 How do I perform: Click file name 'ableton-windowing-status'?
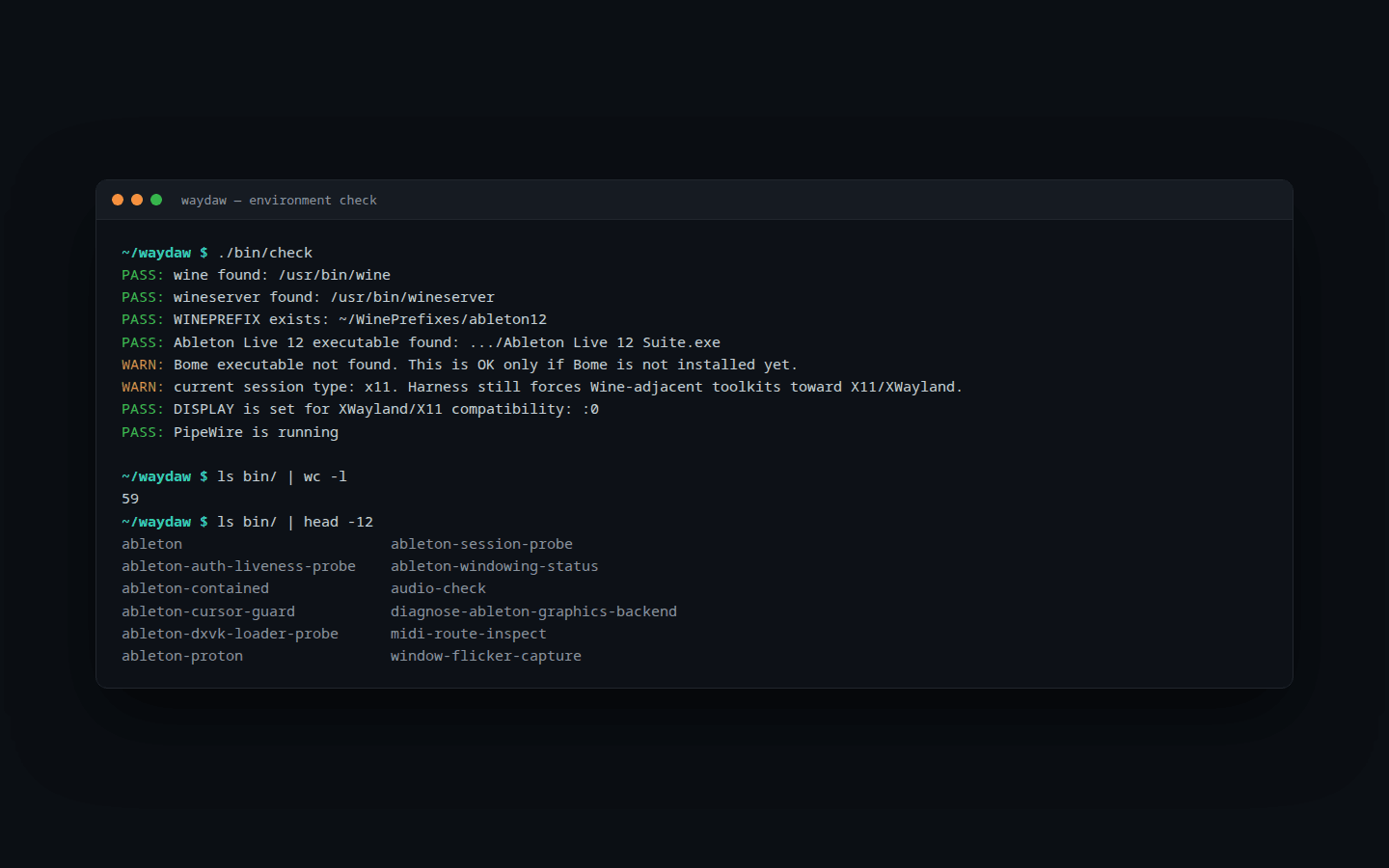click(x=494, y=566)
